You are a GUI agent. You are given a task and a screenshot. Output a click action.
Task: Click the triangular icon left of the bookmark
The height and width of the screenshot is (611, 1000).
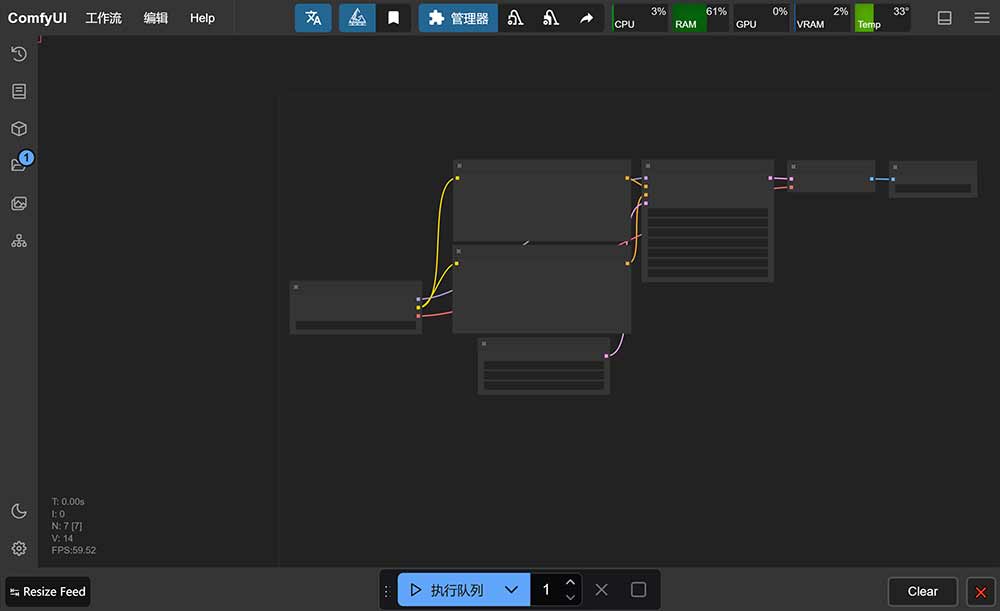pyautogui.click(x=357, y=18)
